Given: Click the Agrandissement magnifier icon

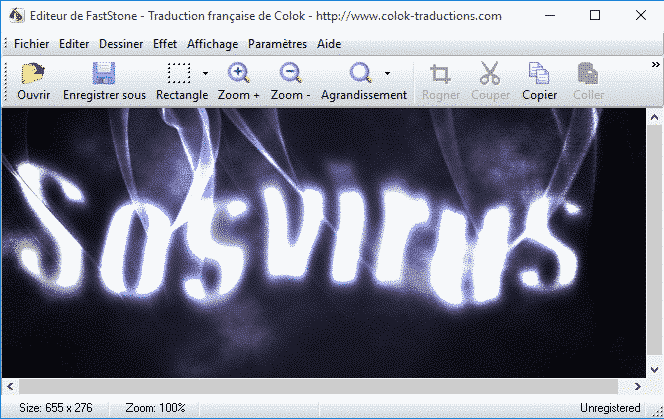Looking at the screenshot, I should coord(361,74).
